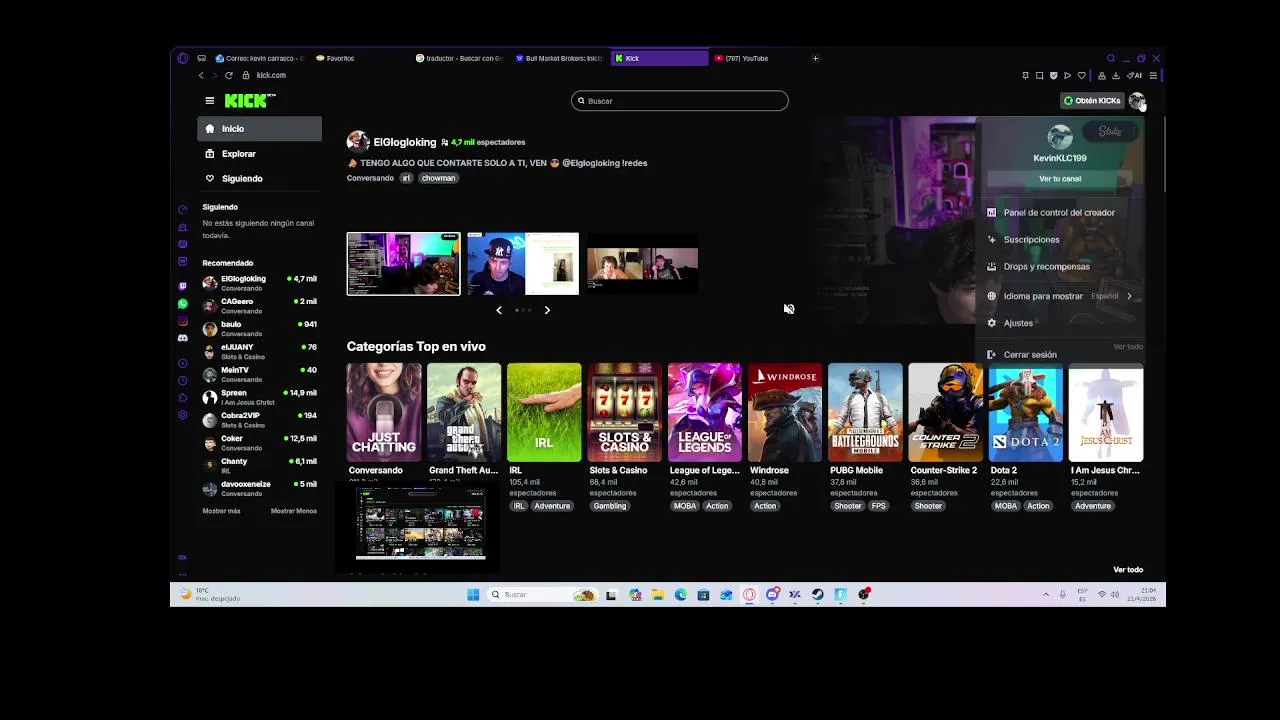Screen dimensions: 1280x720
Task: Open Just Chatting Conversando category card
Action: (x=384, y=412)
